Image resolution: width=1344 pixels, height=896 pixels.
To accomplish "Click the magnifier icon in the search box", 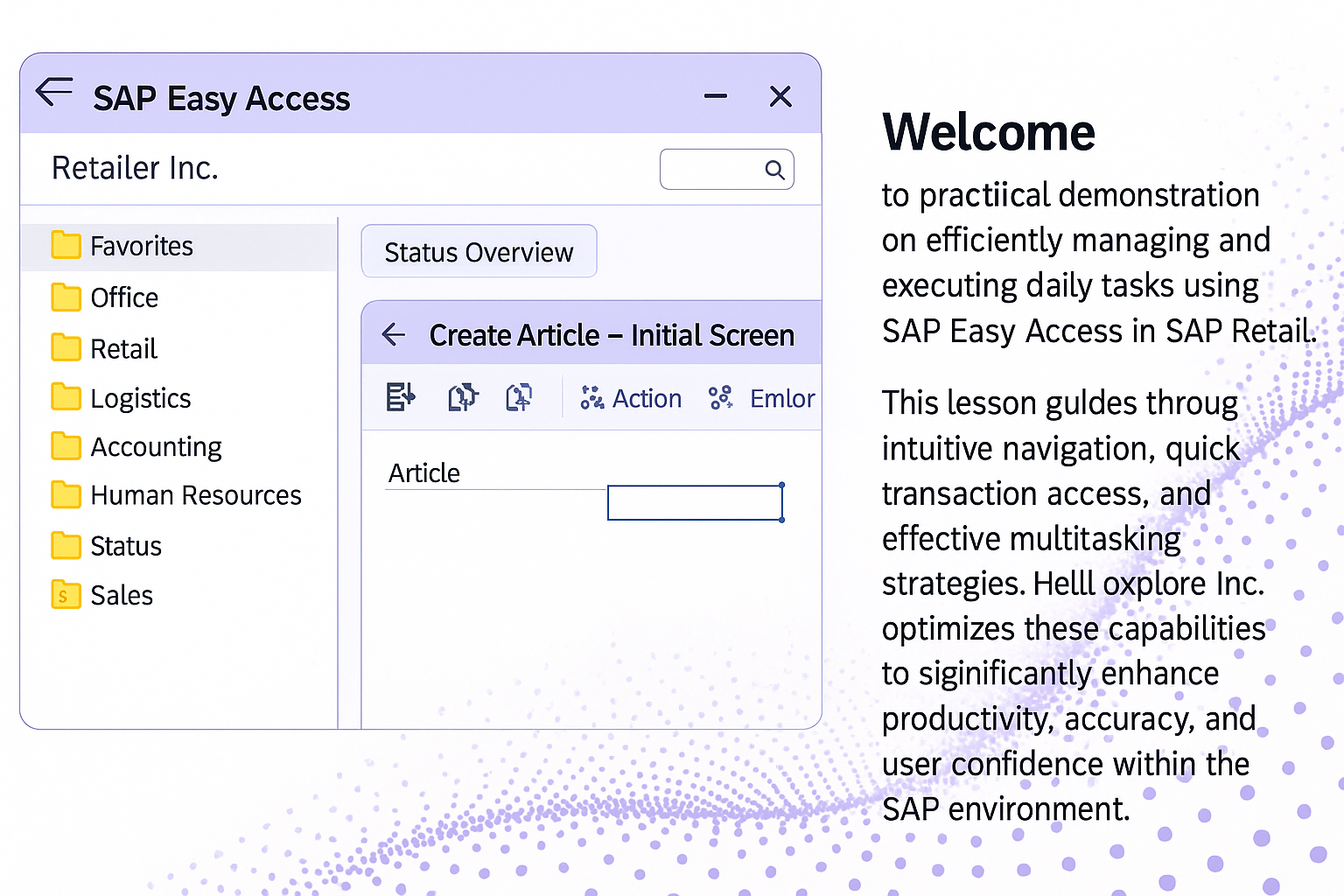I will point(774,170).
